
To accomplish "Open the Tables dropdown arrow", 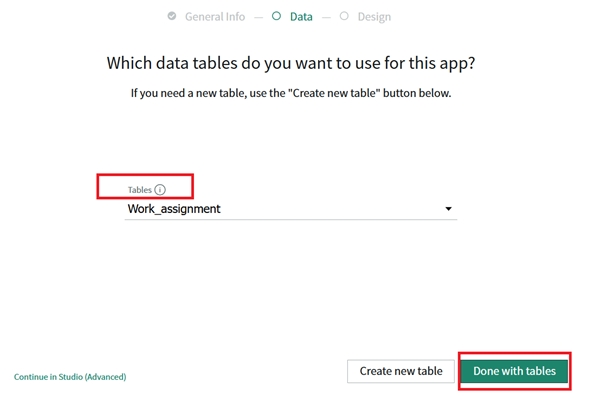I will point(449,209).
